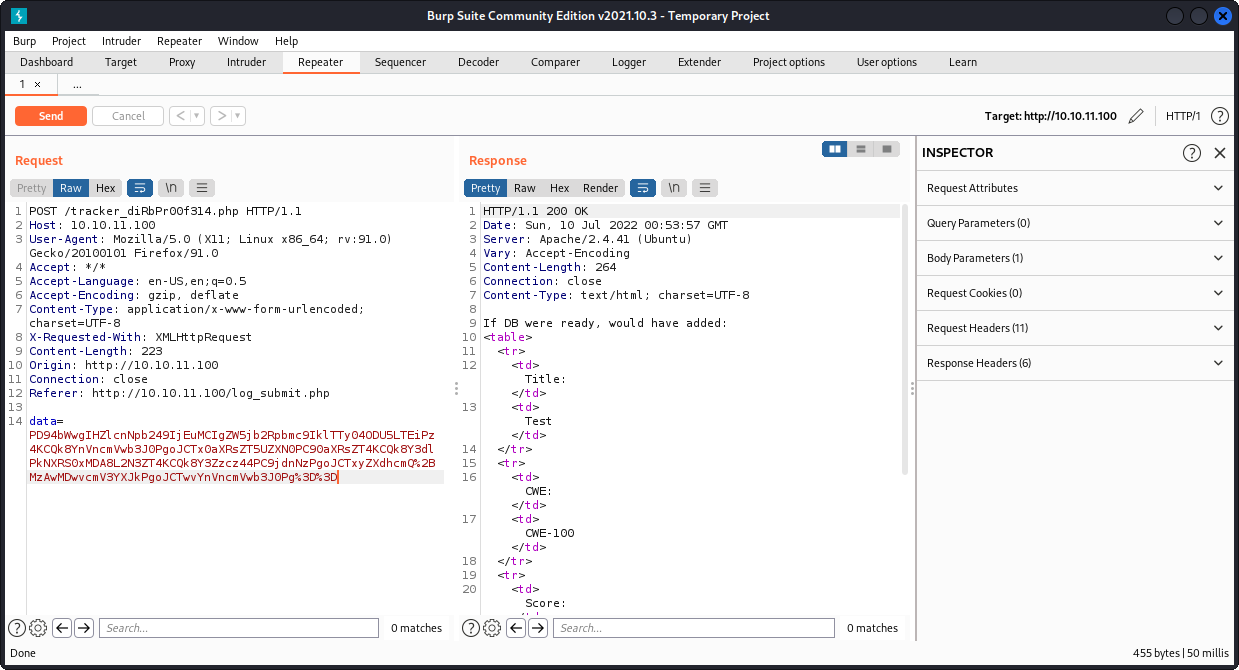This screenshot has height=670, width=1239.
Task: Open the forward-history dropdown arrow
Action: point(238,116)
